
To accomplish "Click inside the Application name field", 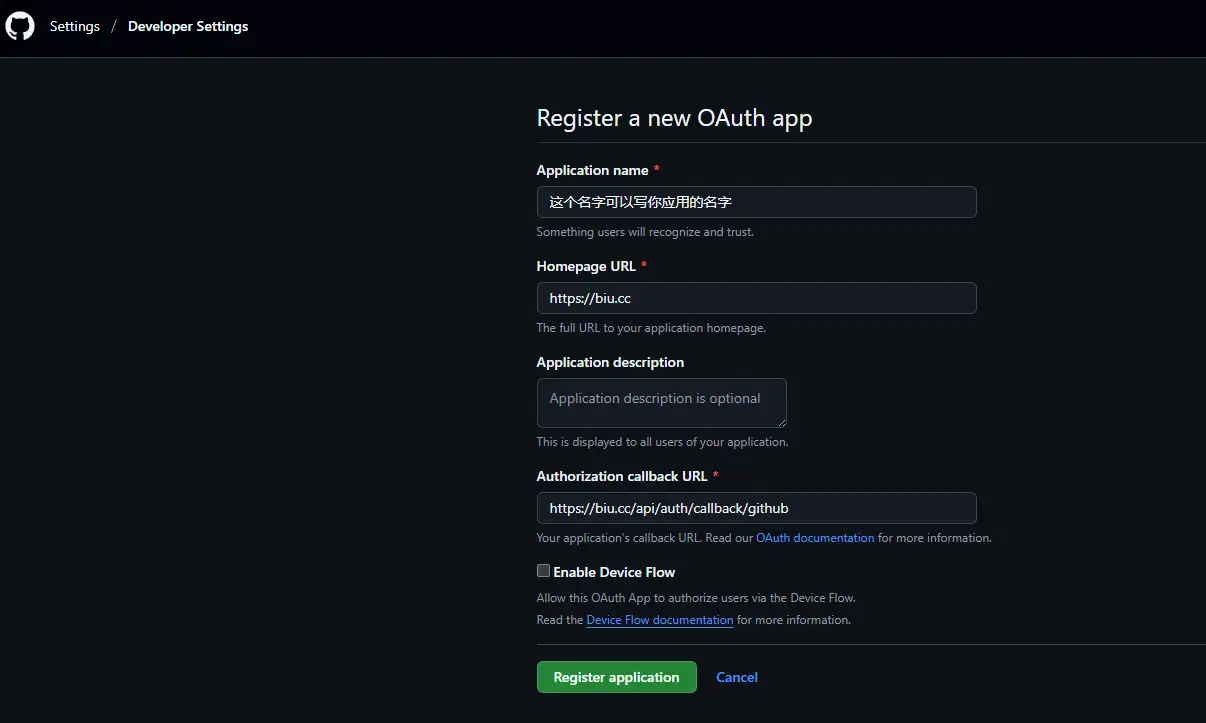I will click(756, 201).
